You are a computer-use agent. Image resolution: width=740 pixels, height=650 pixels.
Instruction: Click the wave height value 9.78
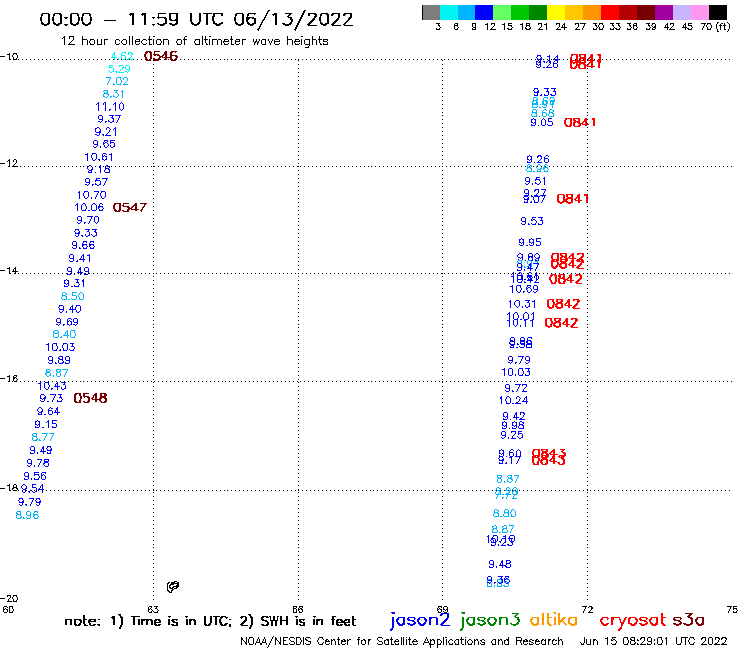[38, 463]
